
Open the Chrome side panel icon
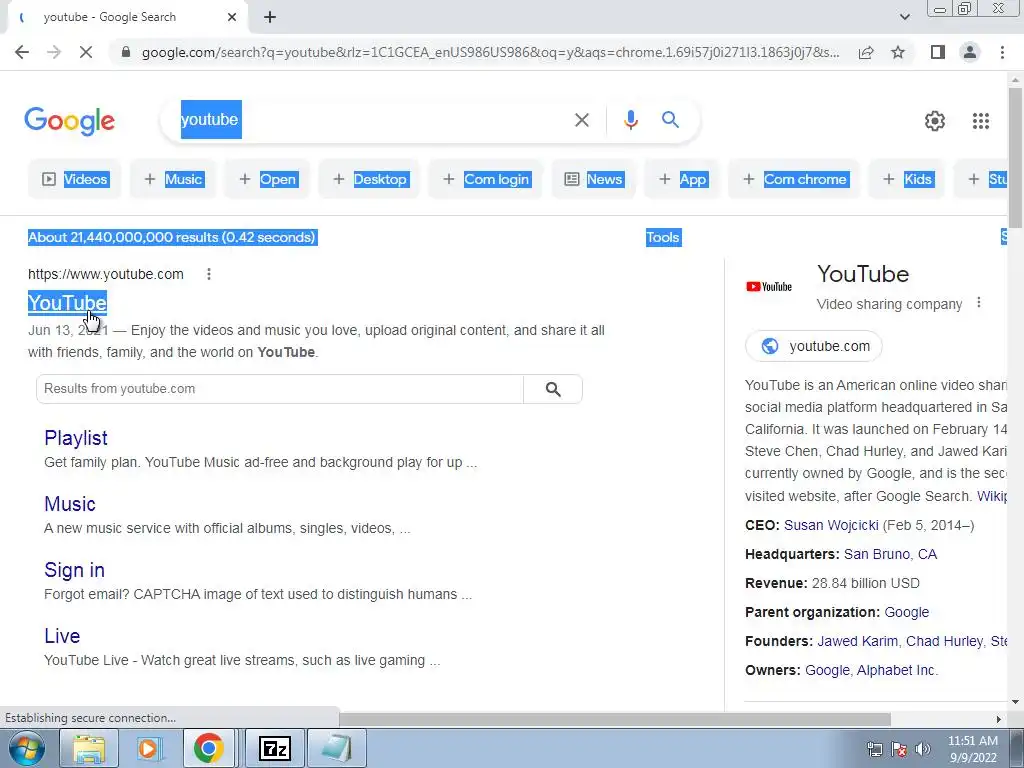938,52
